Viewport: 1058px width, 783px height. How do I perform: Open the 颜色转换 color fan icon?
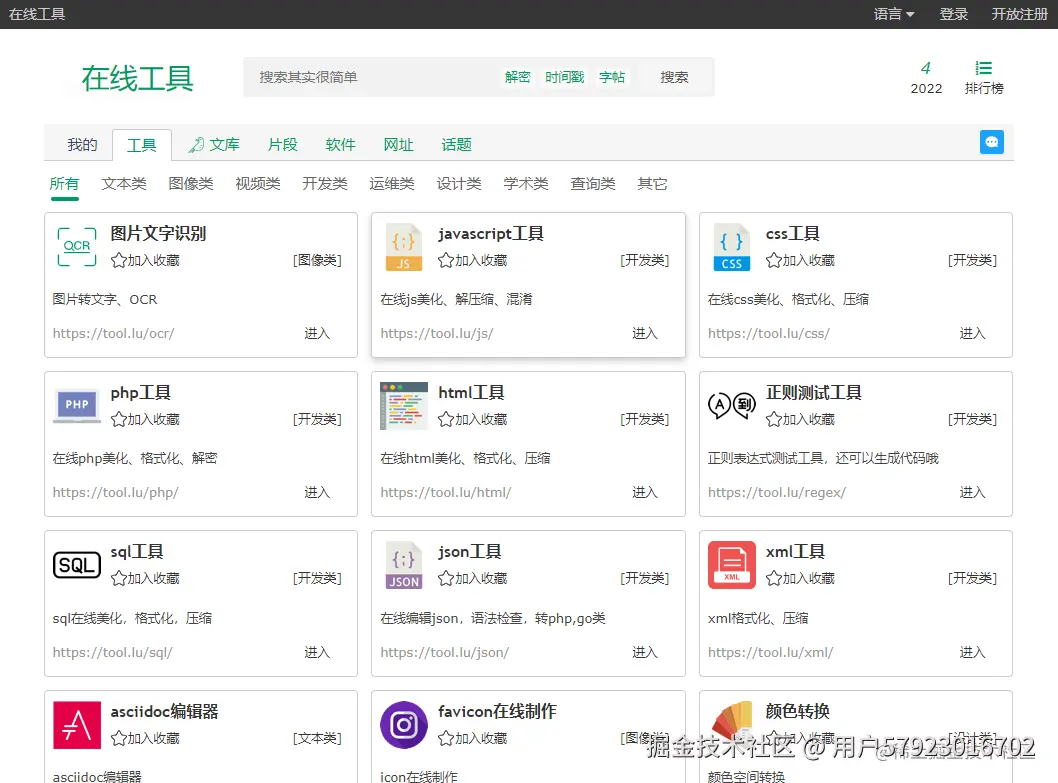click(731, 724)
